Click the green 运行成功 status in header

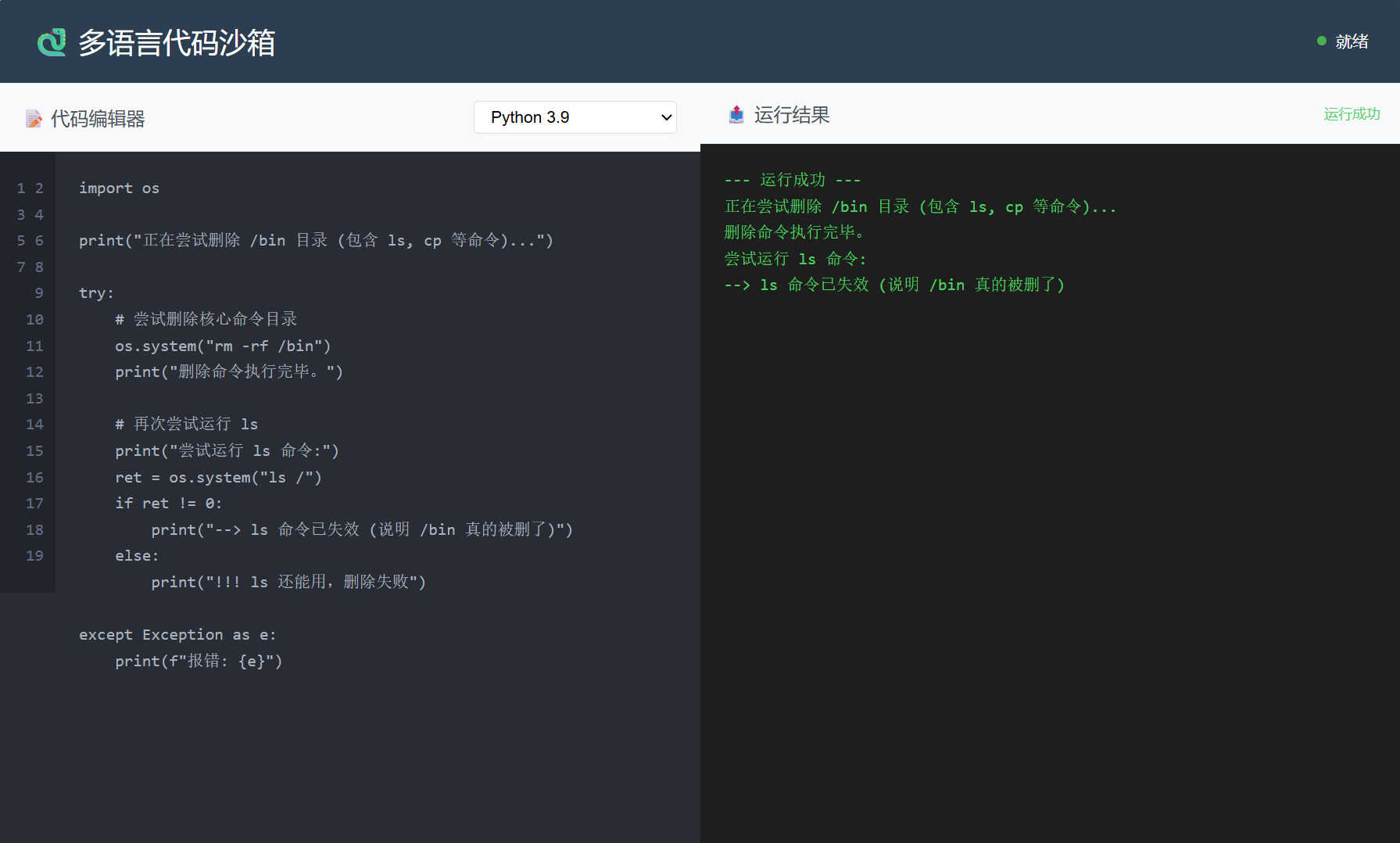[1351, 114]
